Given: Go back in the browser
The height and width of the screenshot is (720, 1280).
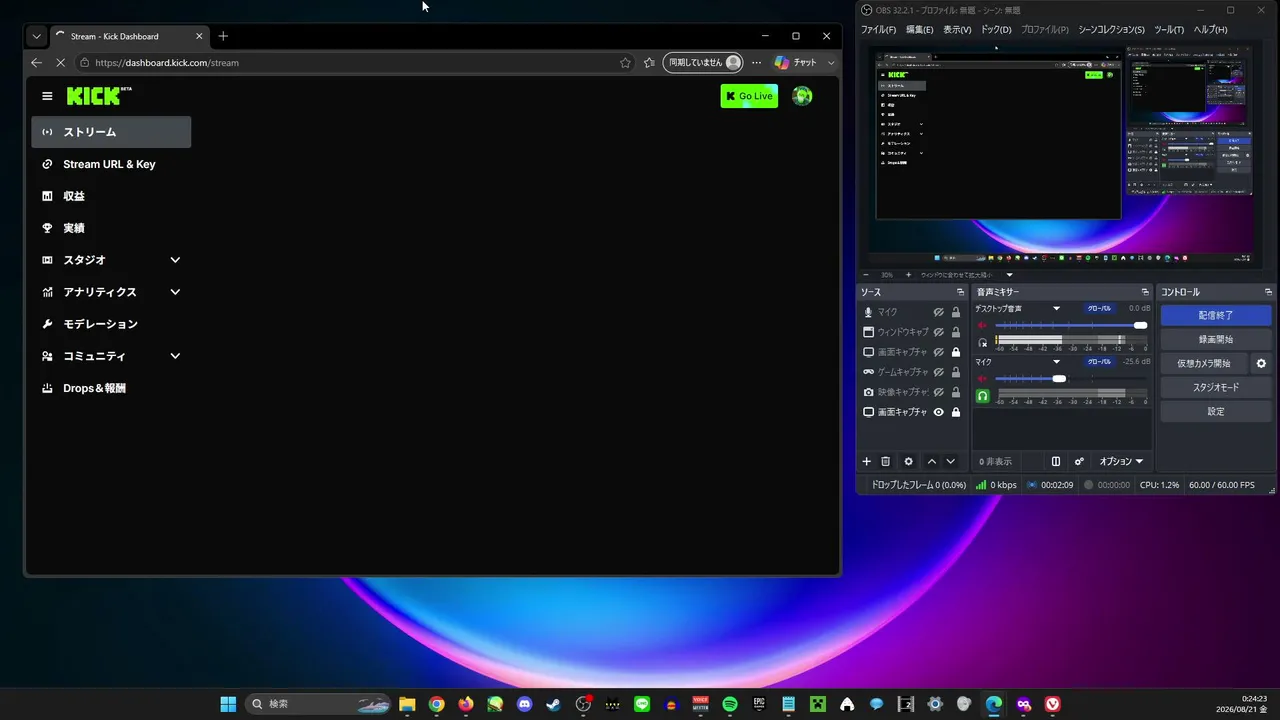Looking at the screenshot, I should point(37,62).
